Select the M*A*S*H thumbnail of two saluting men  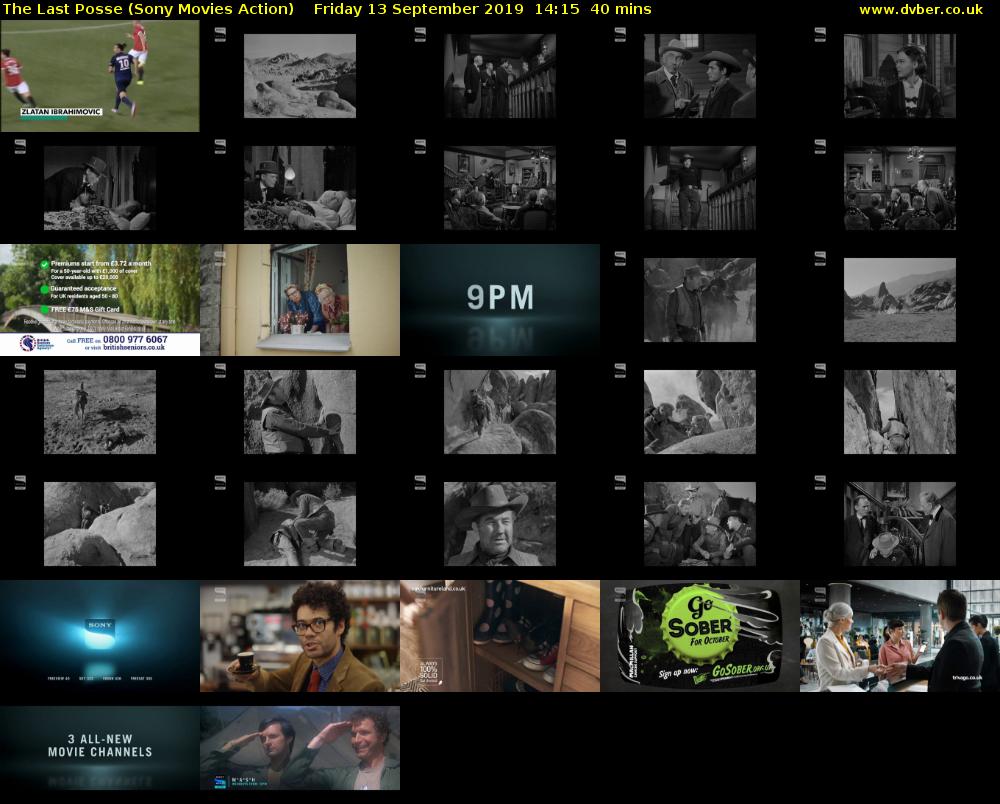(x=300, y=748)
